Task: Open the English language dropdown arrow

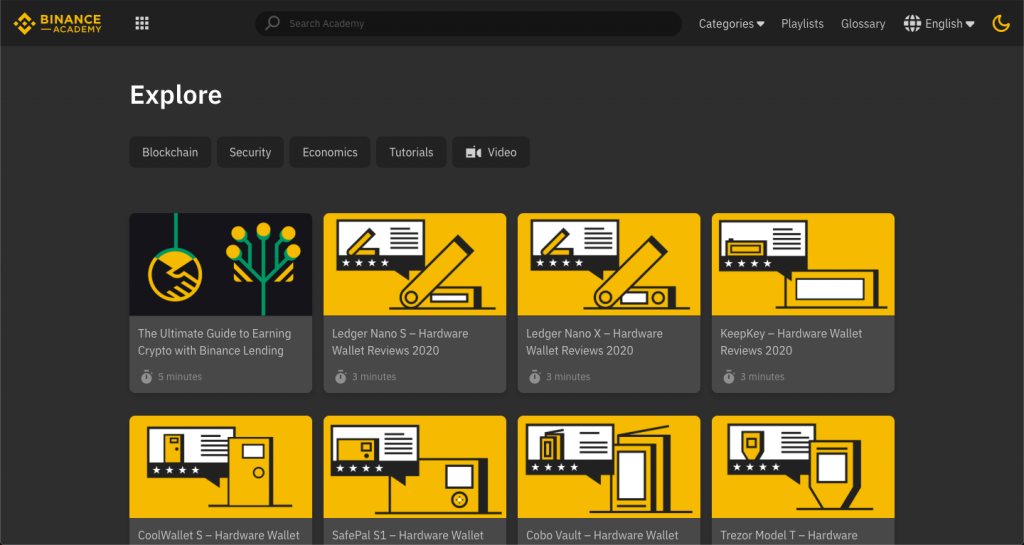Action: point(970,24)
